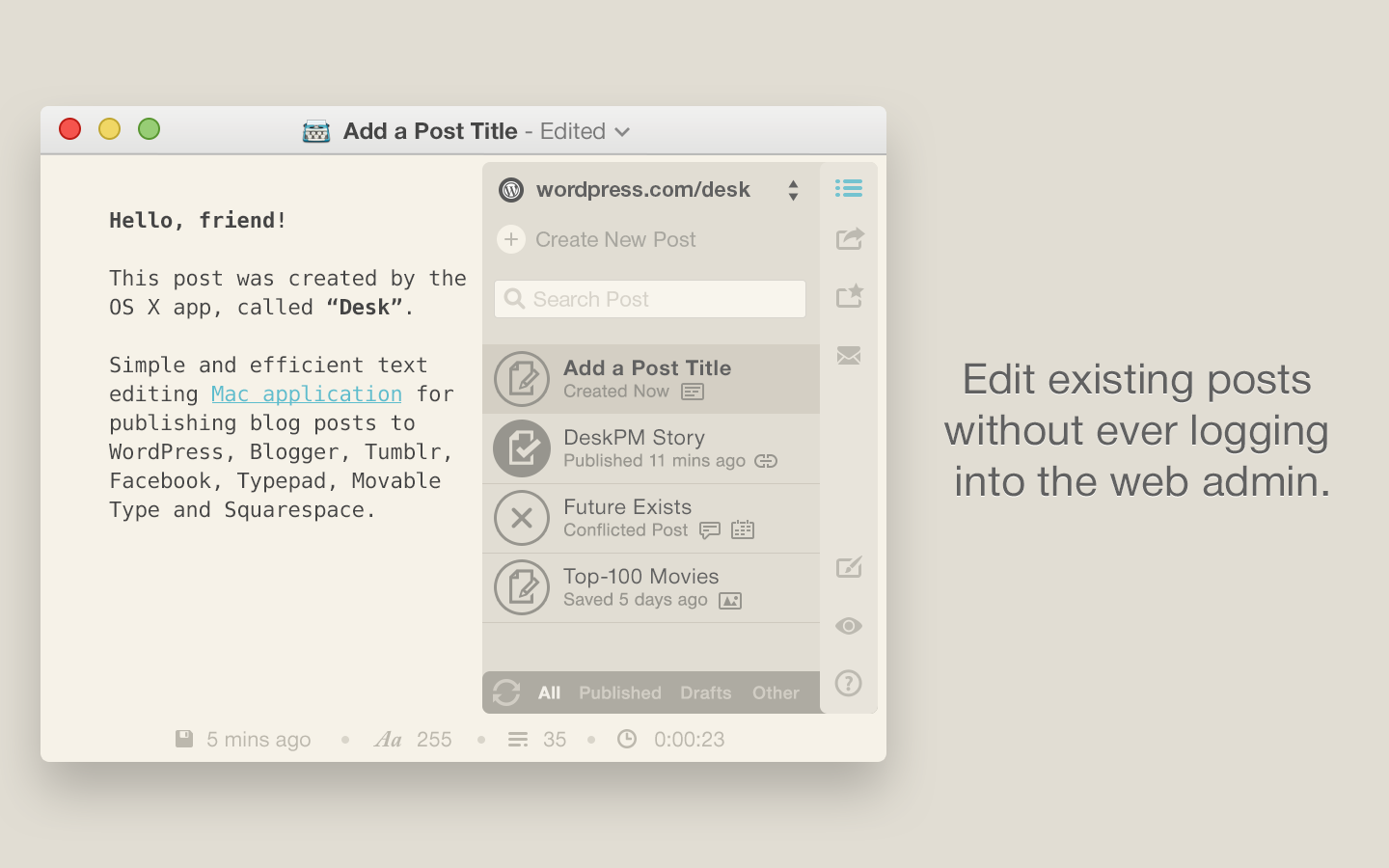Click the Hello, friend! heading text
The height and width of the screenshot is (868, 1389).
(198, 220)
